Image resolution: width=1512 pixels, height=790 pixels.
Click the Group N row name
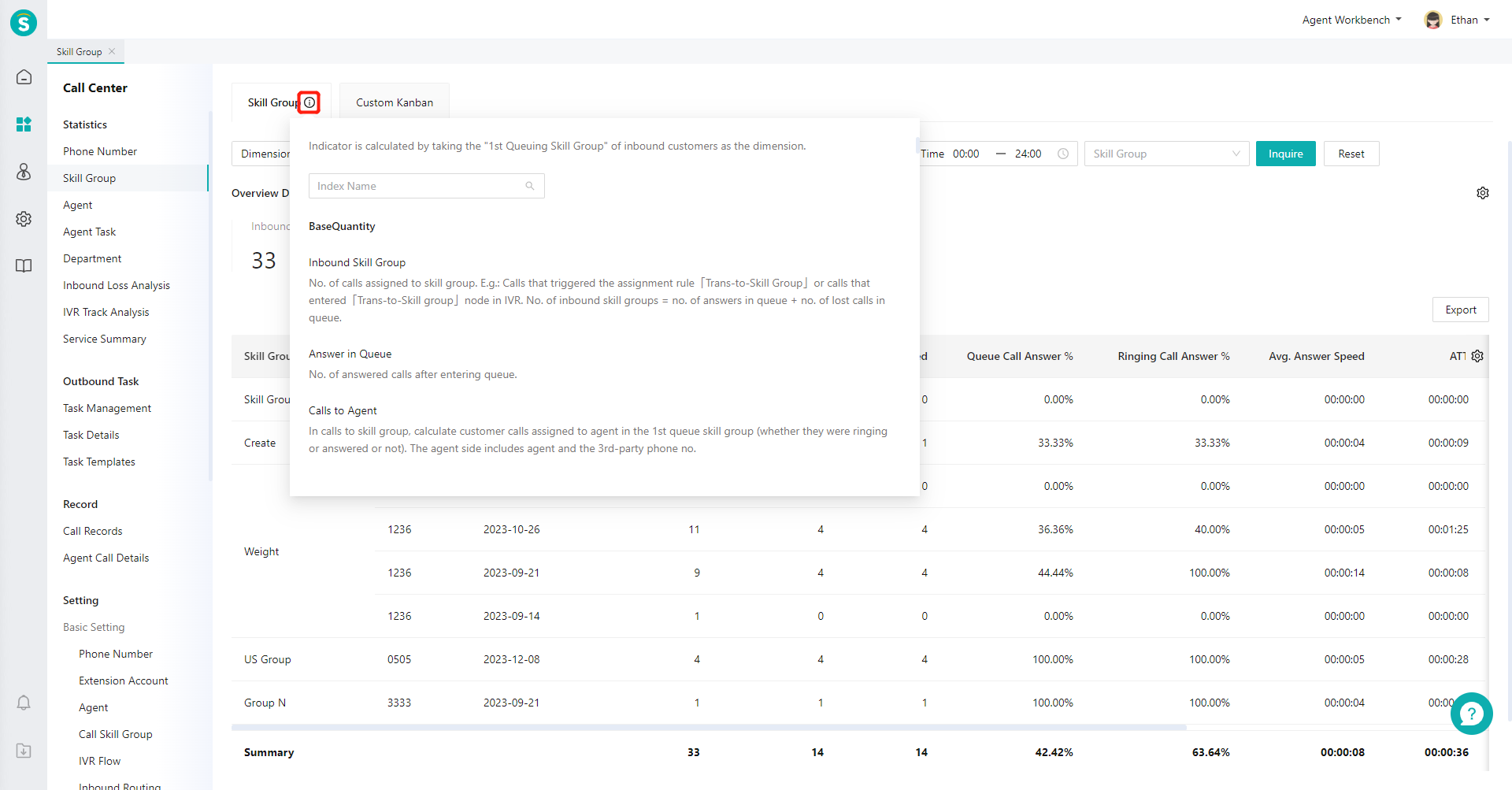[265, 703]
